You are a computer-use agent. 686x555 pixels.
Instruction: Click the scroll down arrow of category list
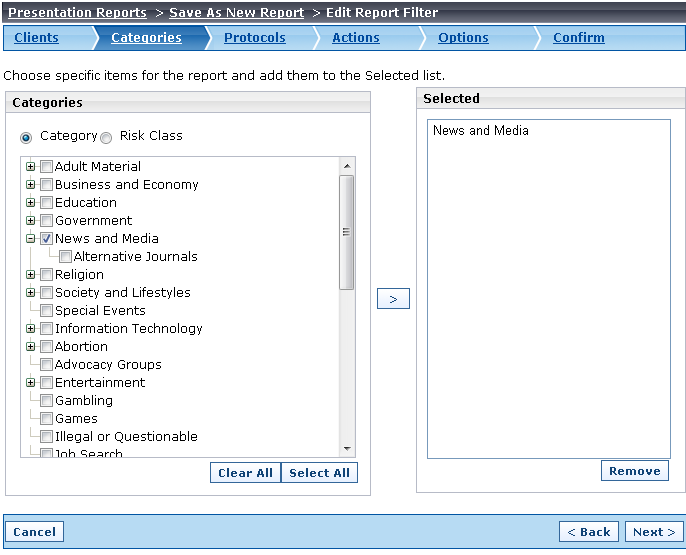(347, 448)
